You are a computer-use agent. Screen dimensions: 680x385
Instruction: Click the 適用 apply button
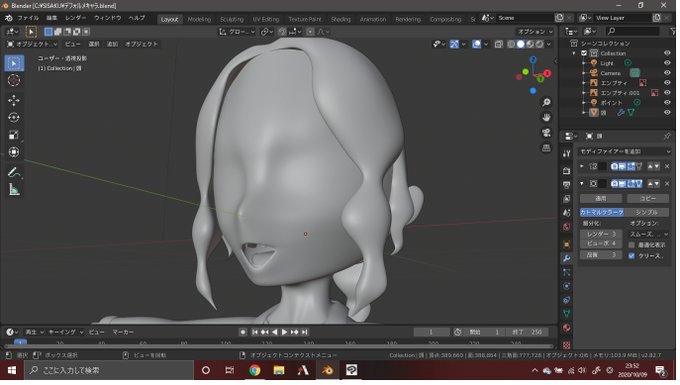point(601,199)
